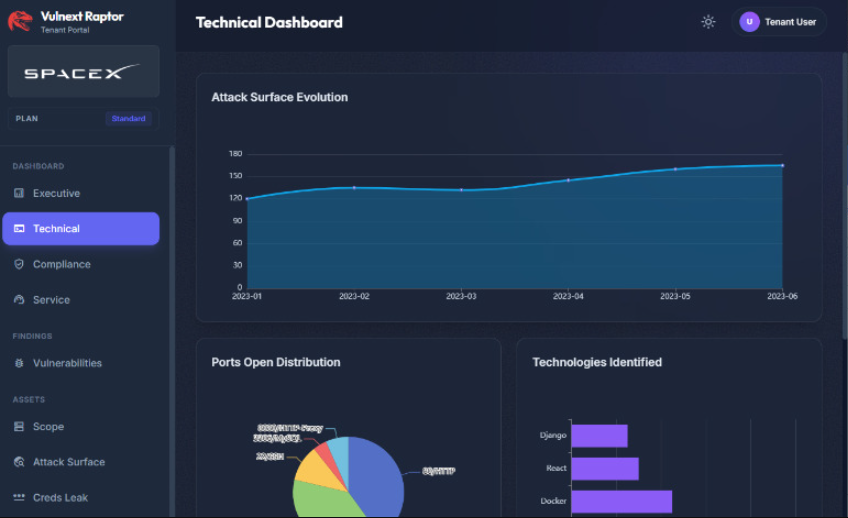Click the Technical Dashboard page heading
This screenshot has height=518, width=848.
pos(269,22)
